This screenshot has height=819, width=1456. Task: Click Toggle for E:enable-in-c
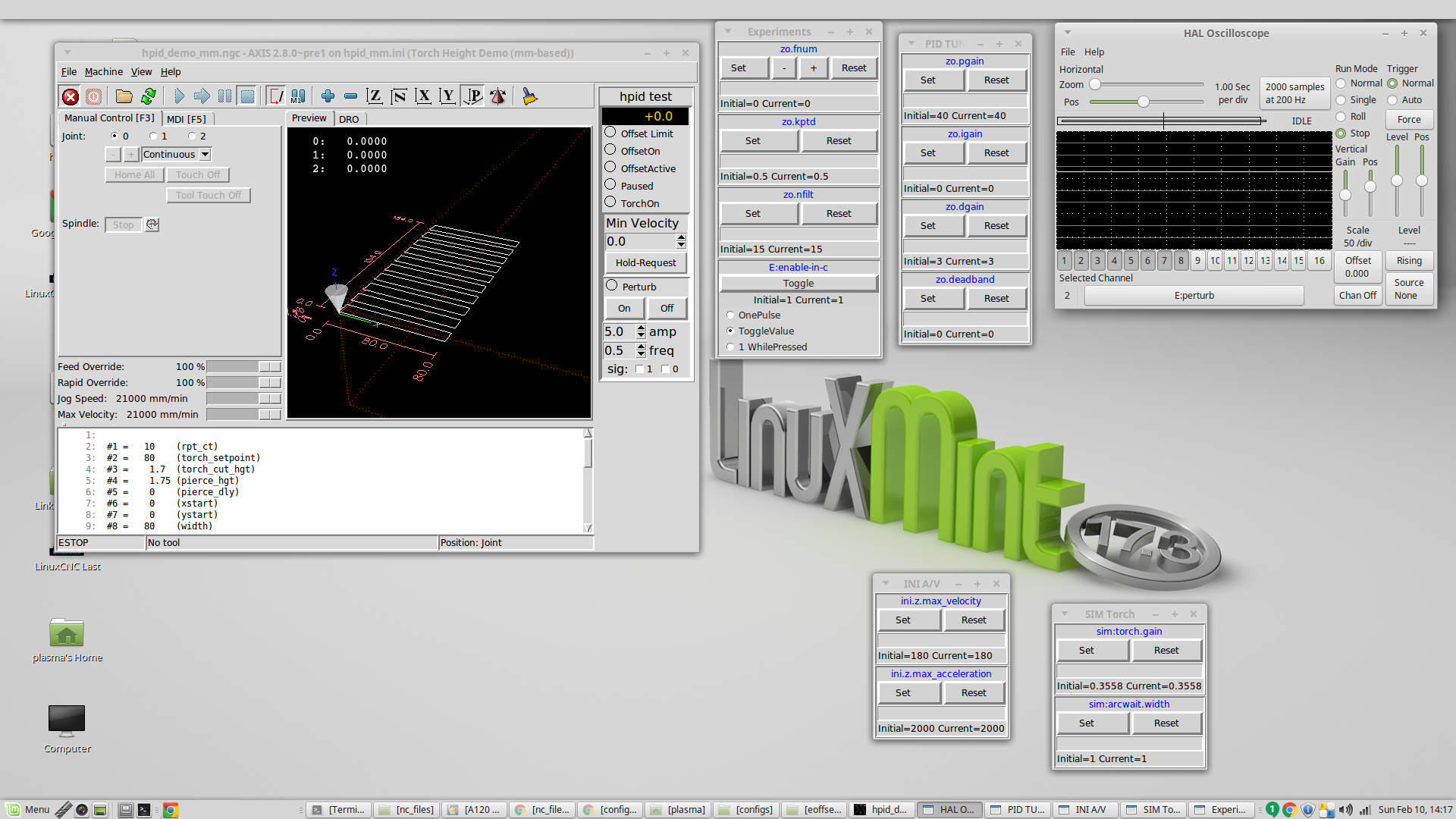[799, 284]
